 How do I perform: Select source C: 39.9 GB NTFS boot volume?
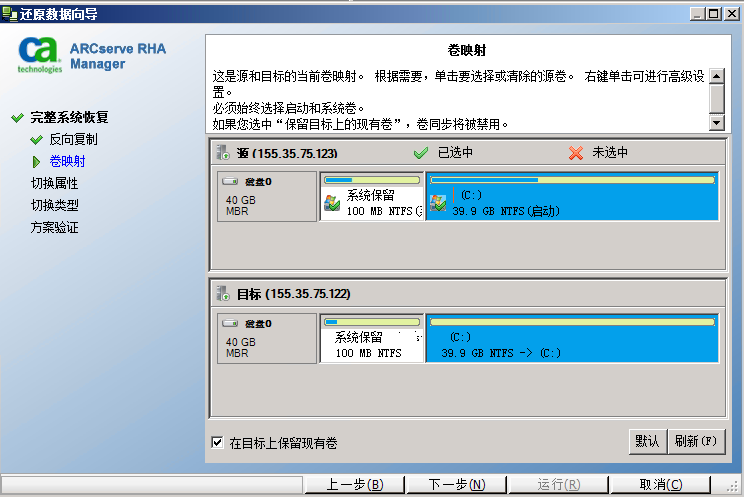(572, 197)
